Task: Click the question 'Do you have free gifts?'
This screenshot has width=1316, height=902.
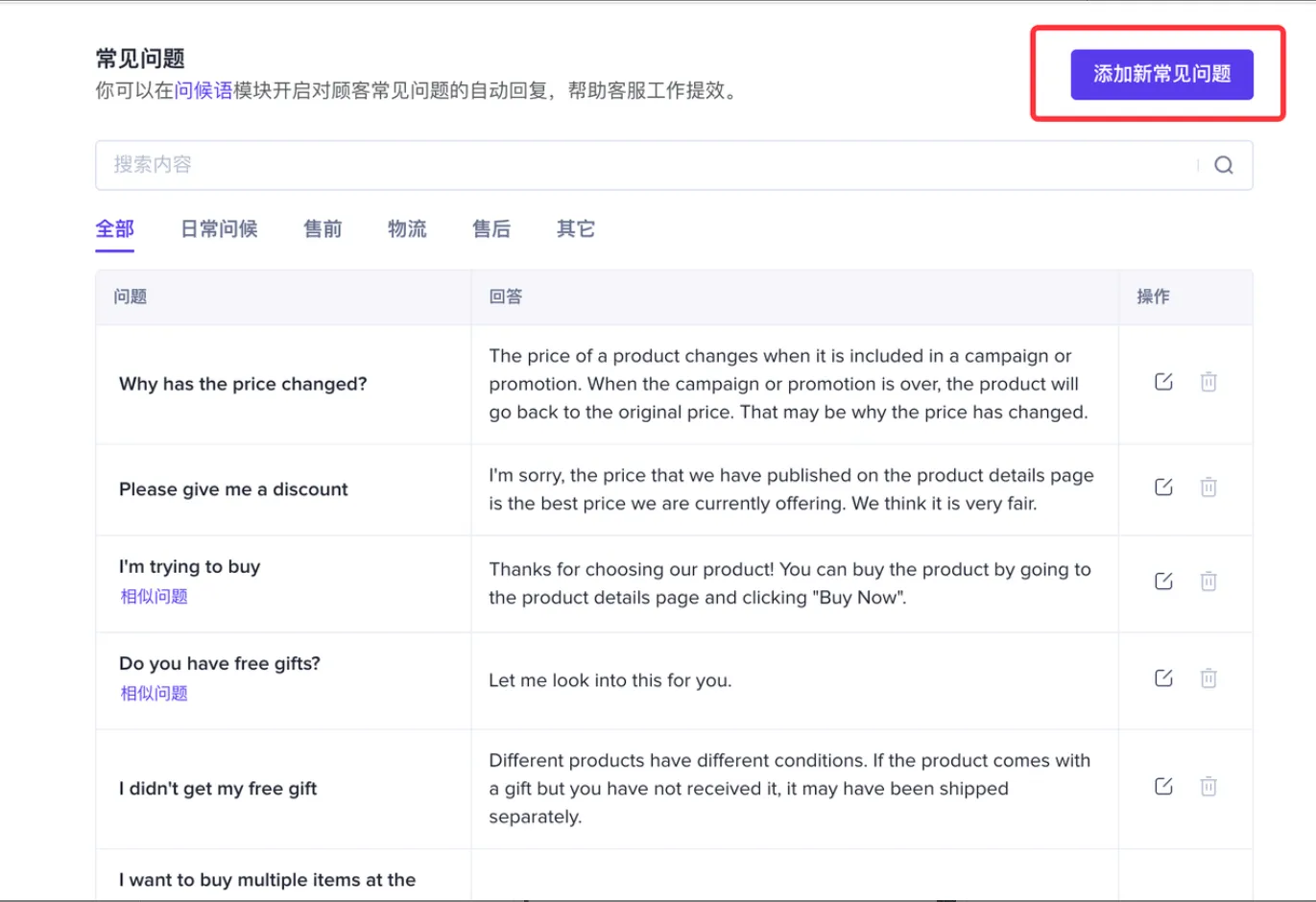Action: point(220,663)
